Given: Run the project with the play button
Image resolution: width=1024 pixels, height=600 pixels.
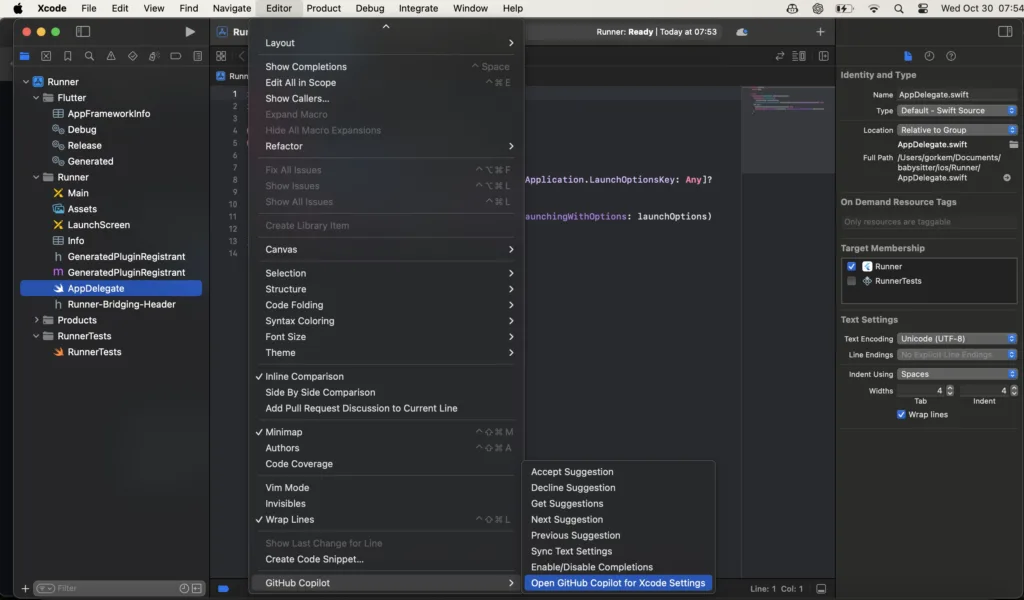Looking at the screenshot, I should click(189, 31).
